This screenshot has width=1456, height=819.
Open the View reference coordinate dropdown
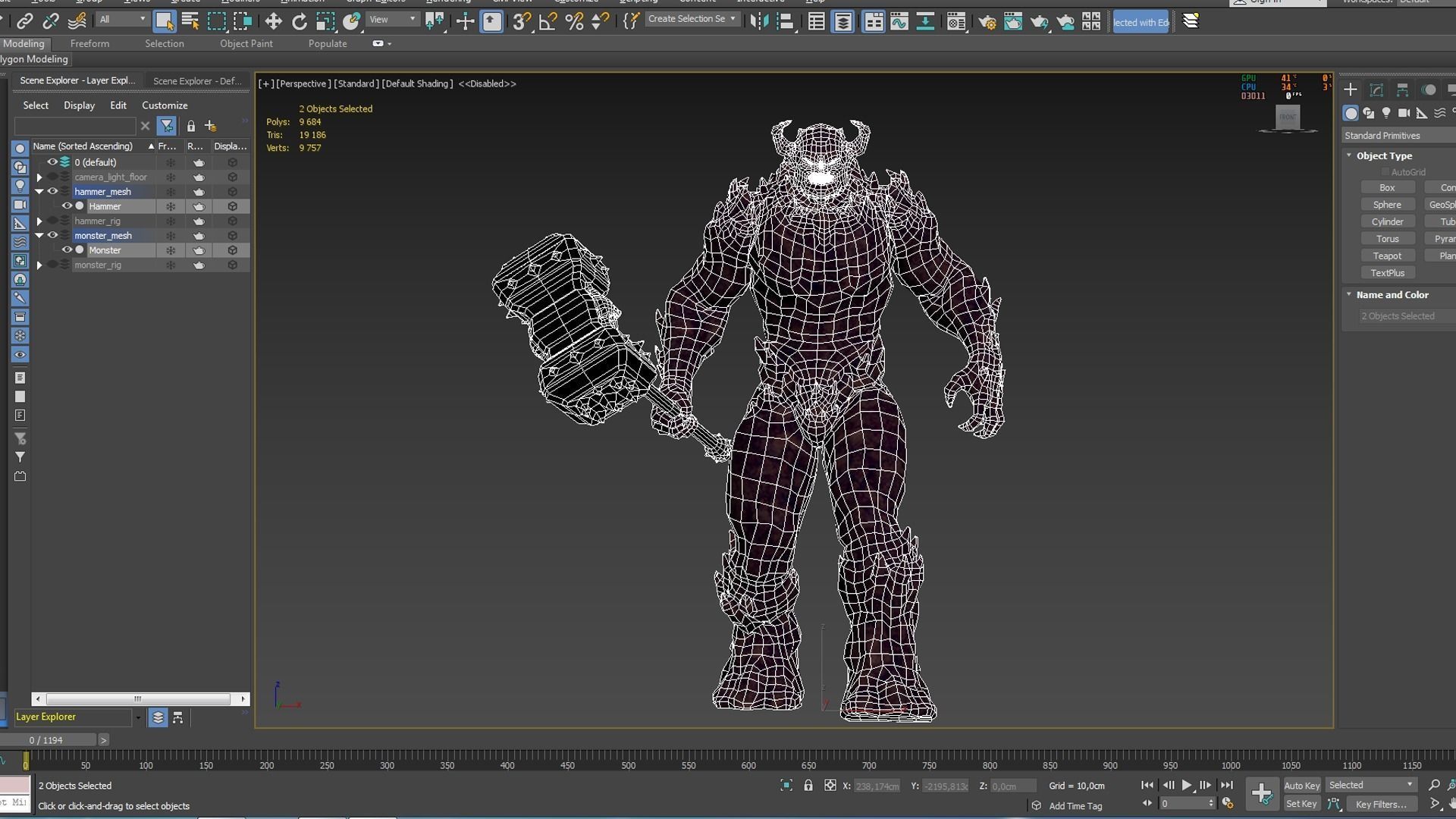391,20
